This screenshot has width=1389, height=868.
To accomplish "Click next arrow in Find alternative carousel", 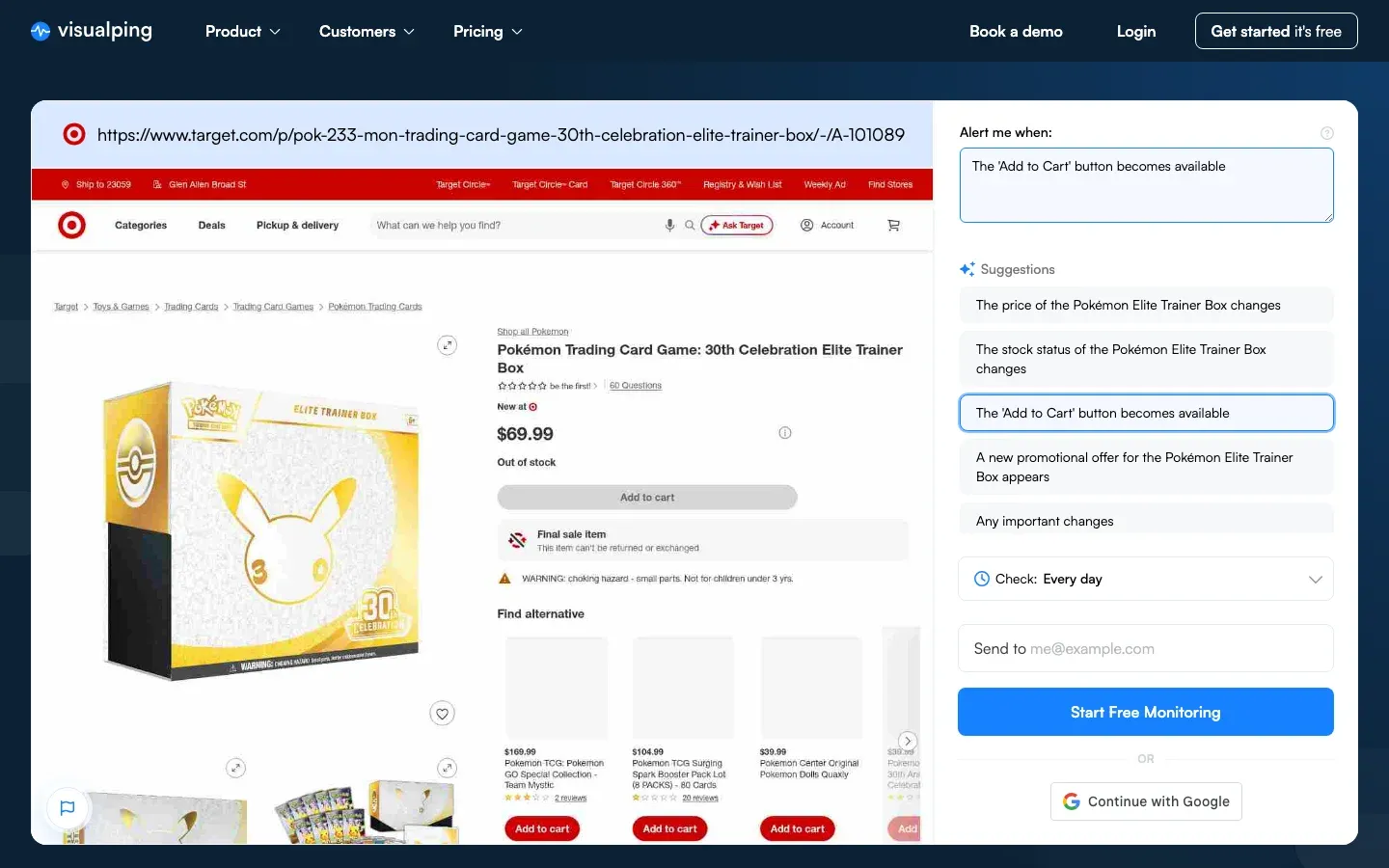I will coord(908,741).
